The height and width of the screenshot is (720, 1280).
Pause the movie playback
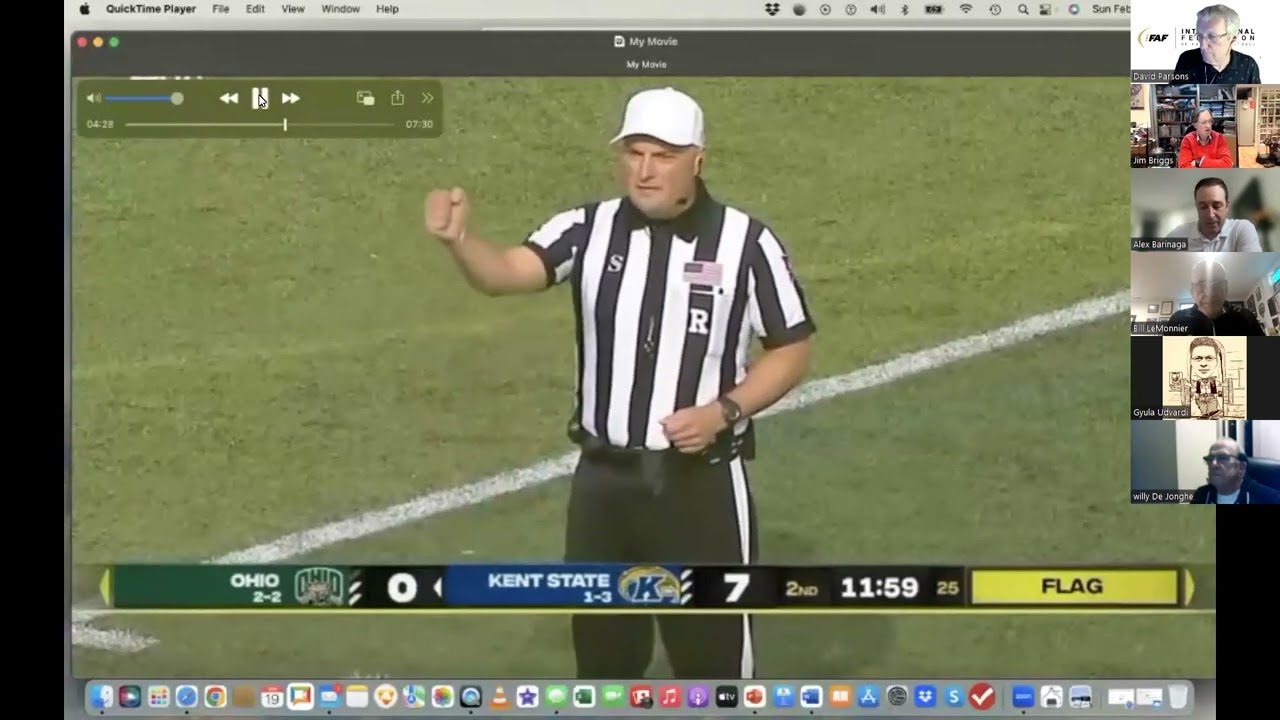pyautogui.click(x=260, y=98)
